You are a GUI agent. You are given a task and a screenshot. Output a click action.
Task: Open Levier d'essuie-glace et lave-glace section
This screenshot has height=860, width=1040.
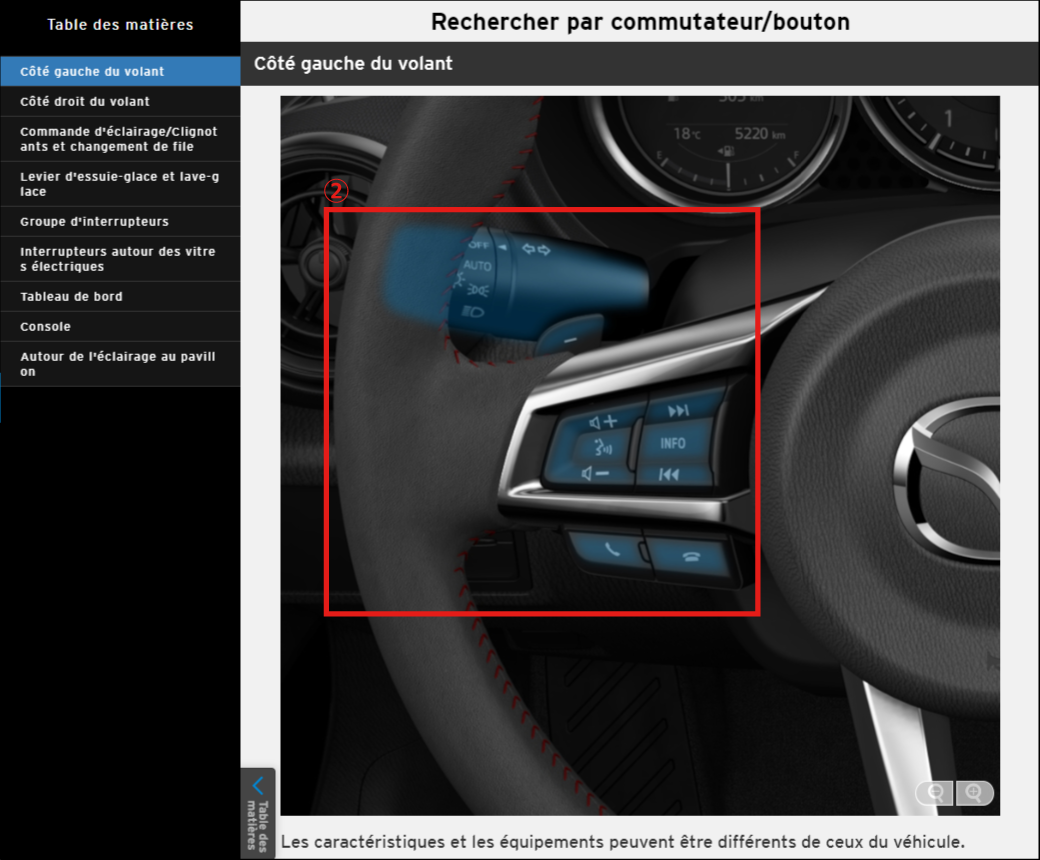[x=120, y=184]
